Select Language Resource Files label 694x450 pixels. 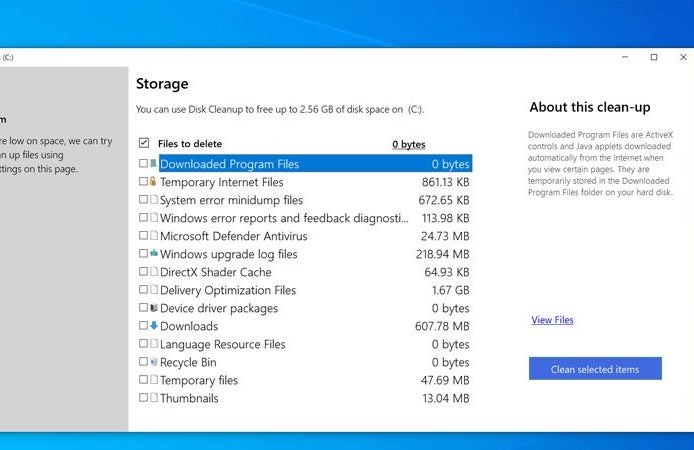point(222,344)
